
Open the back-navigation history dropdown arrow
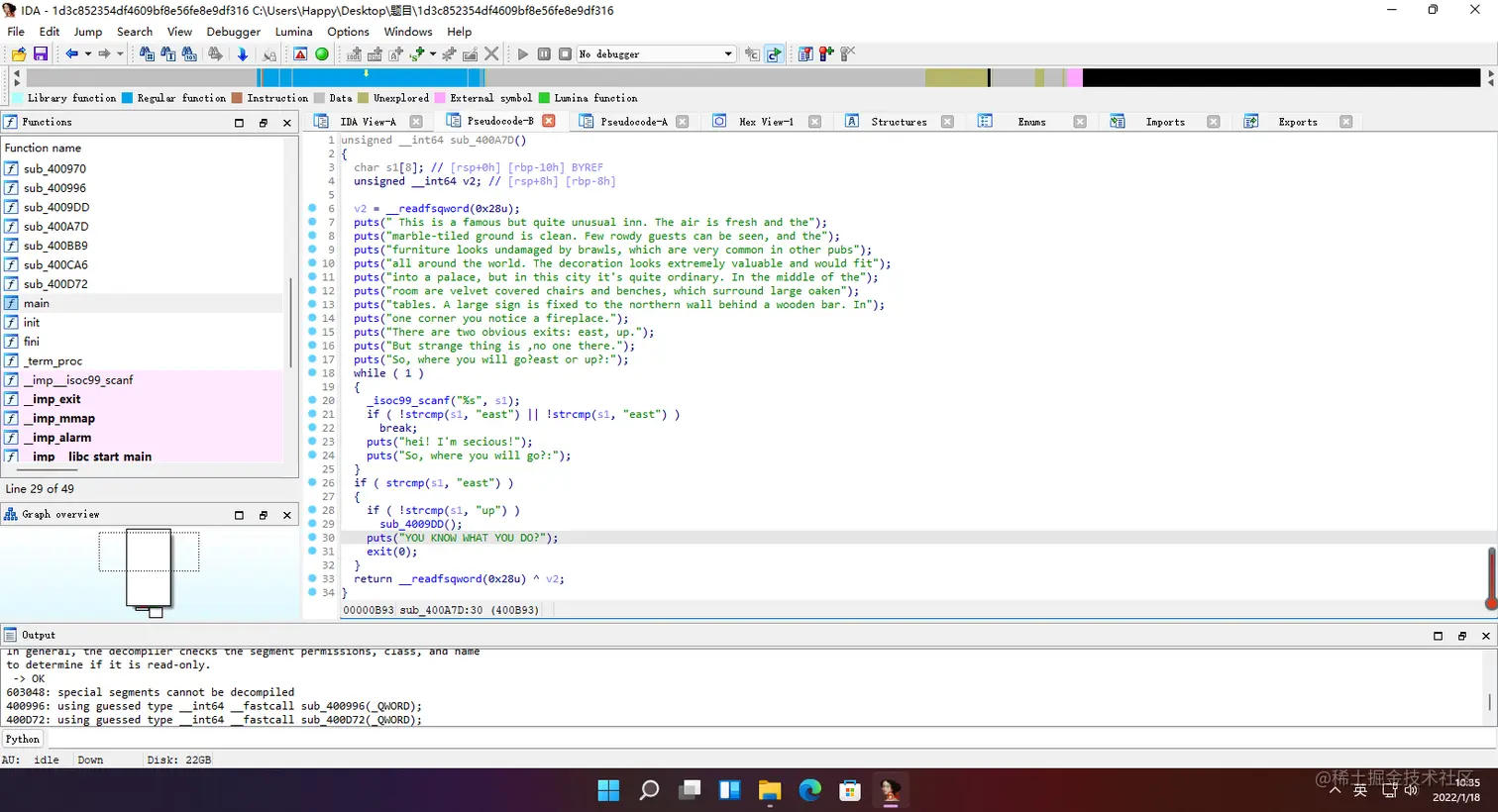(88, 54)
